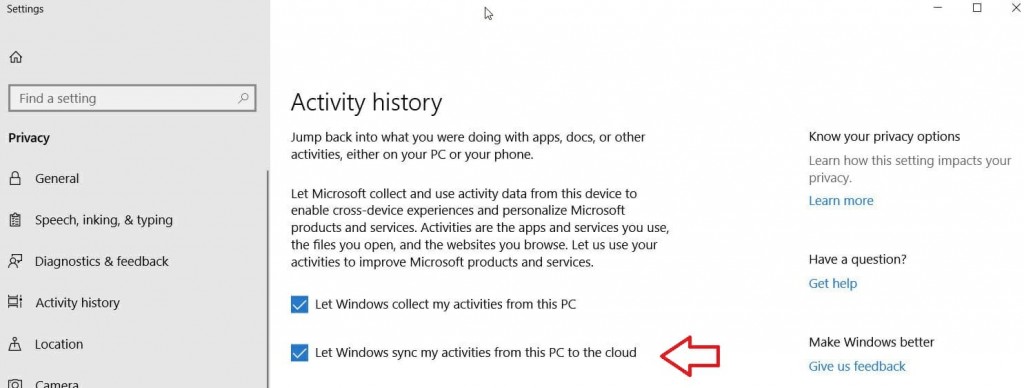
Task: Click Diagnostics & feedback icon
Action: [15, 261]
